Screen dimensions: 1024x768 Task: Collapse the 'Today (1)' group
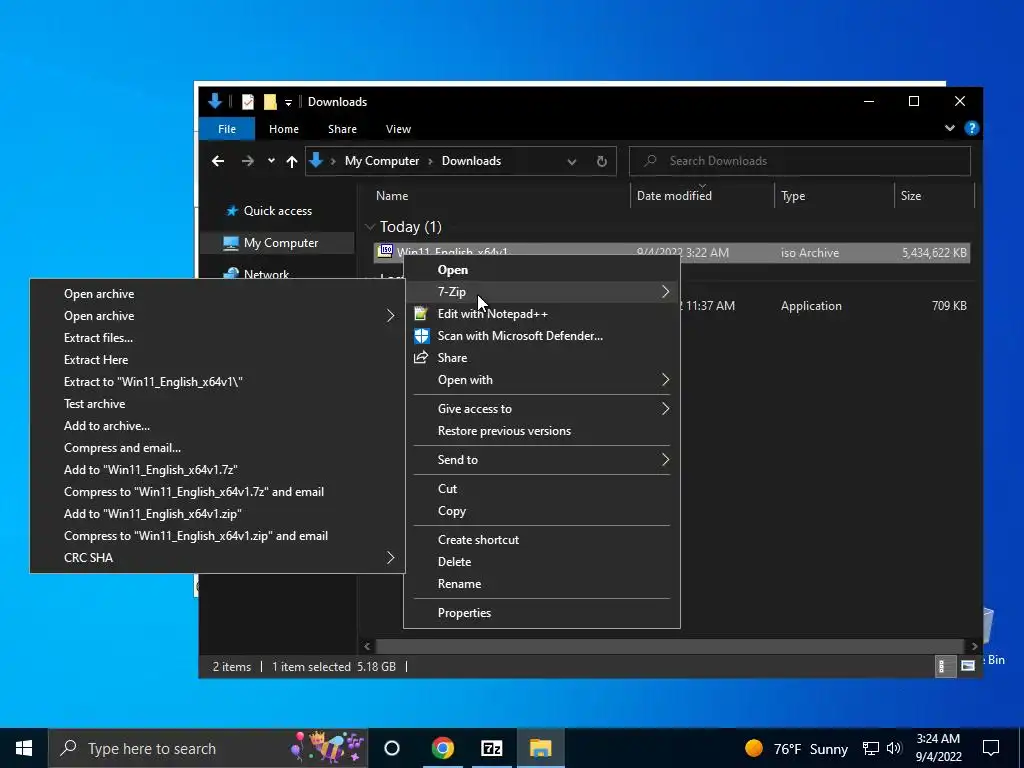(370, 227)
